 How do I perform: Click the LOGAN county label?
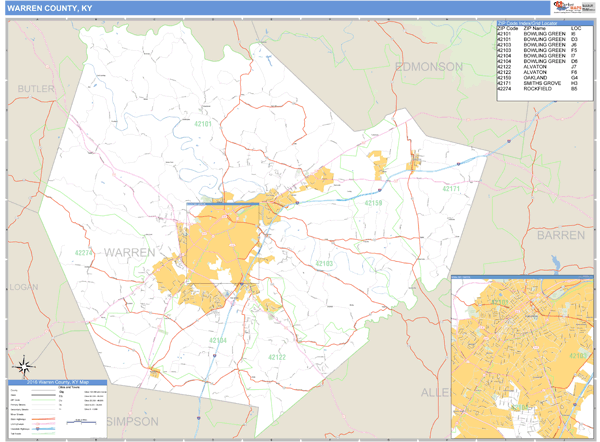point(24,287)
